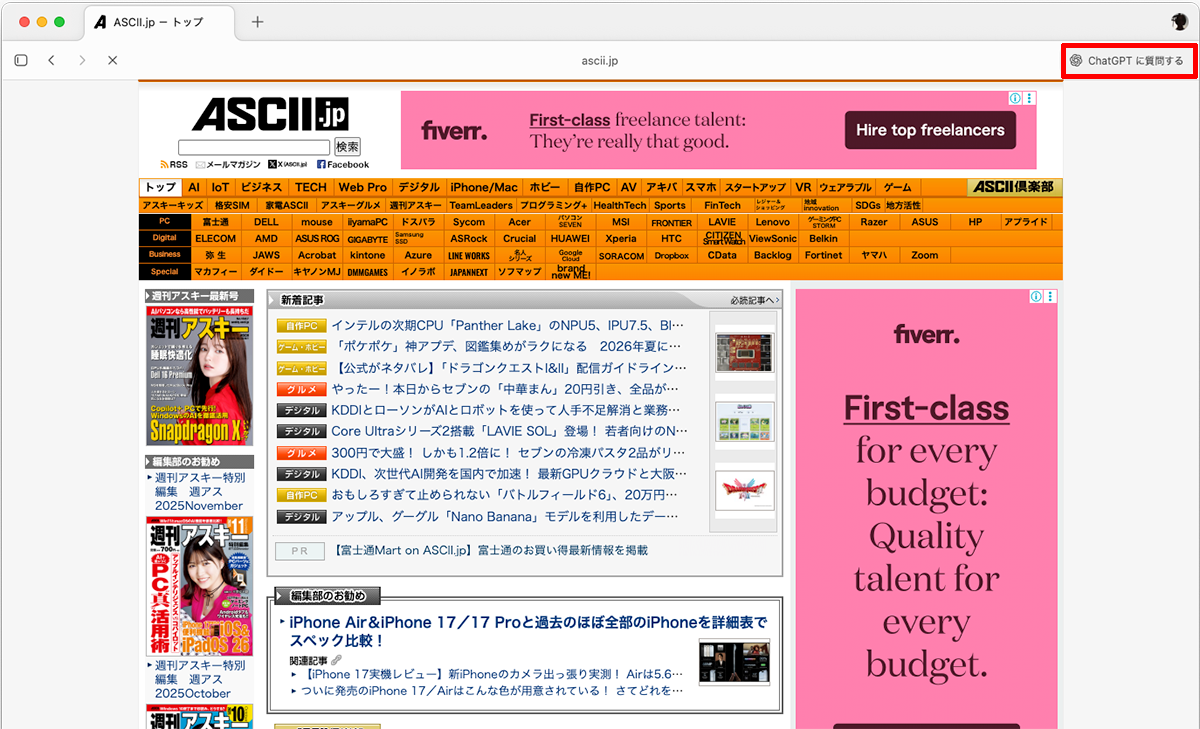Stop loading with the X icon
Image resolution: width=1200 pixels, height=729 pixels.
pos(113,60)
